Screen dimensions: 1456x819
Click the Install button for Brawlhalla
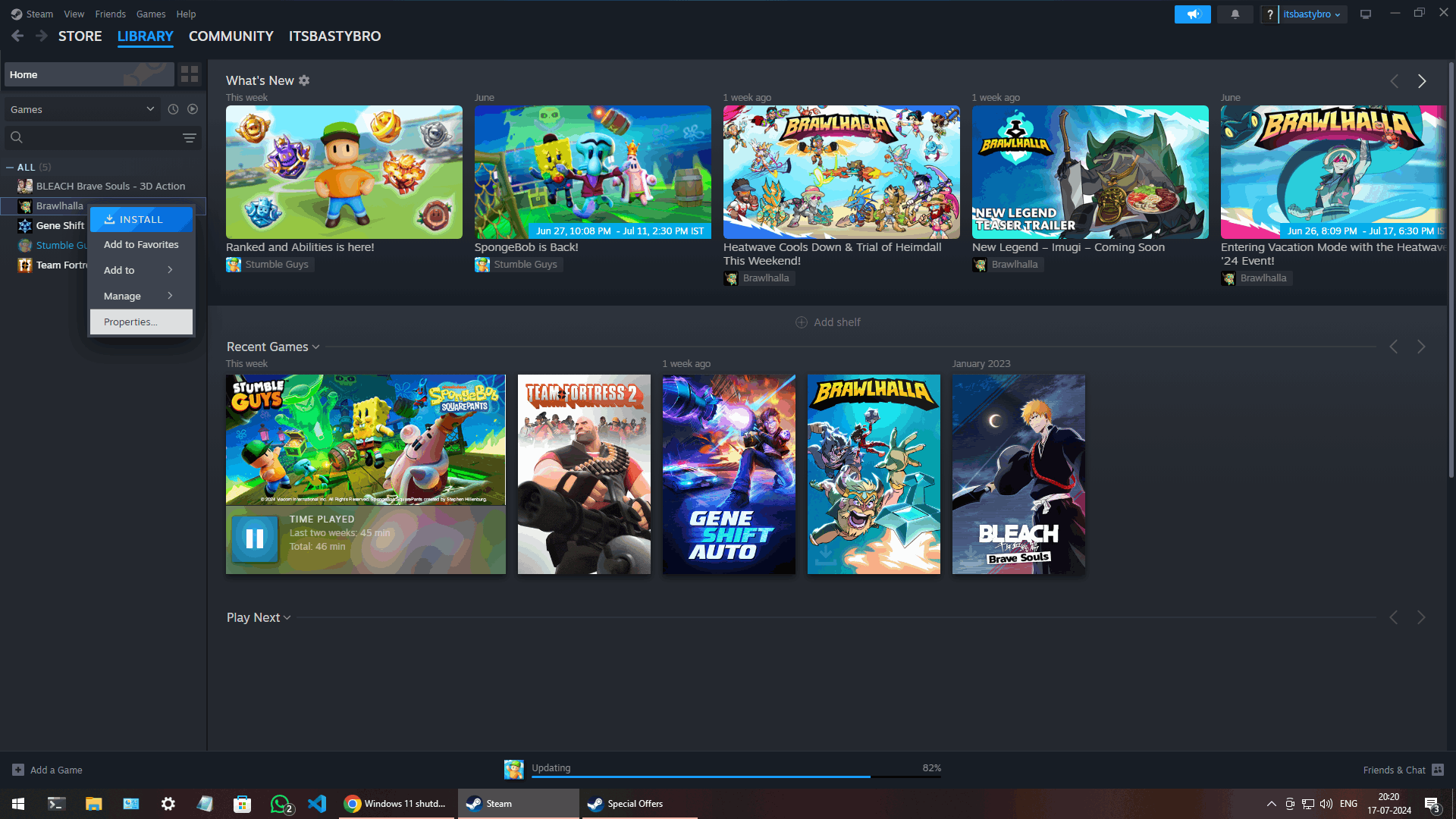tap(141, 219)
